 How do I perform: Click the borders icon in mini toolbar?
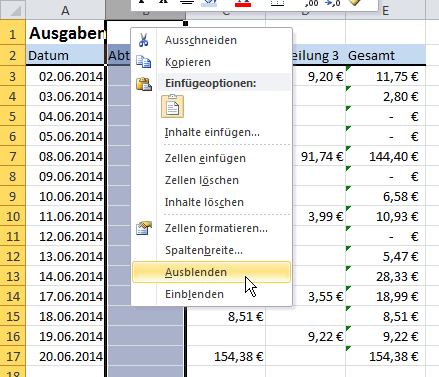coord(277,3)
